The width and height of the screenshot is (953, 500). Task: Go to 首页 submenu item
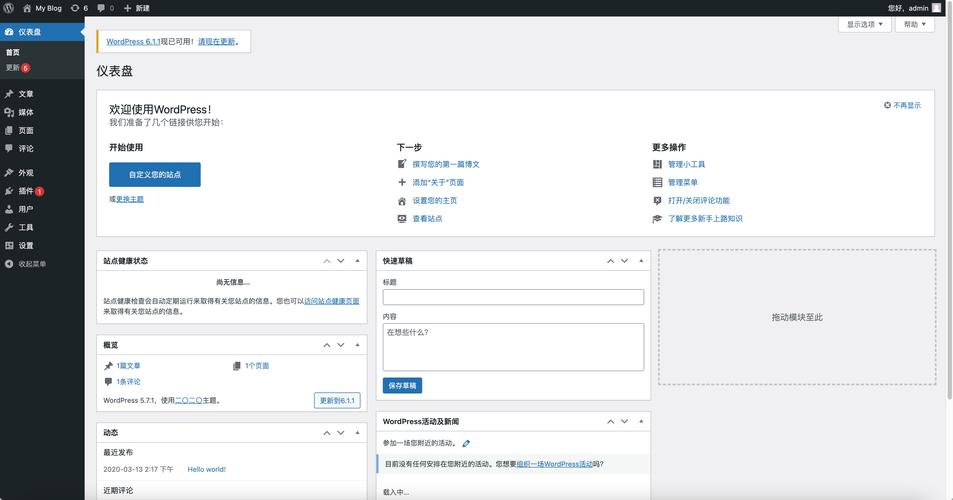click(13, 52)
